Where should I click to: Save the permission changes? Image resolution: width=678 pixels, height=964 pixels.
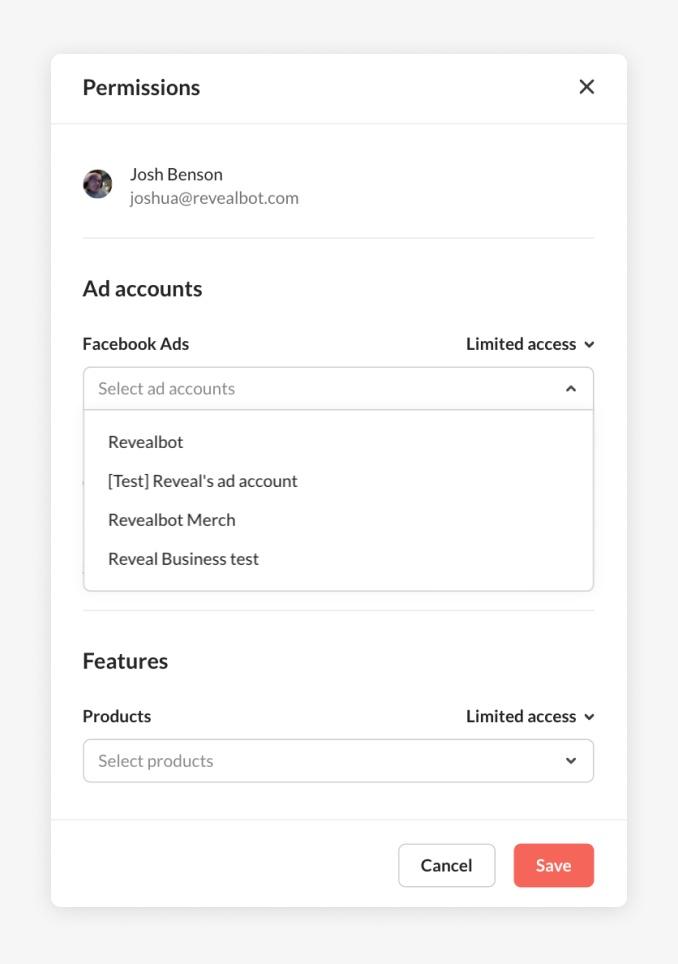[x=553, y=866]
